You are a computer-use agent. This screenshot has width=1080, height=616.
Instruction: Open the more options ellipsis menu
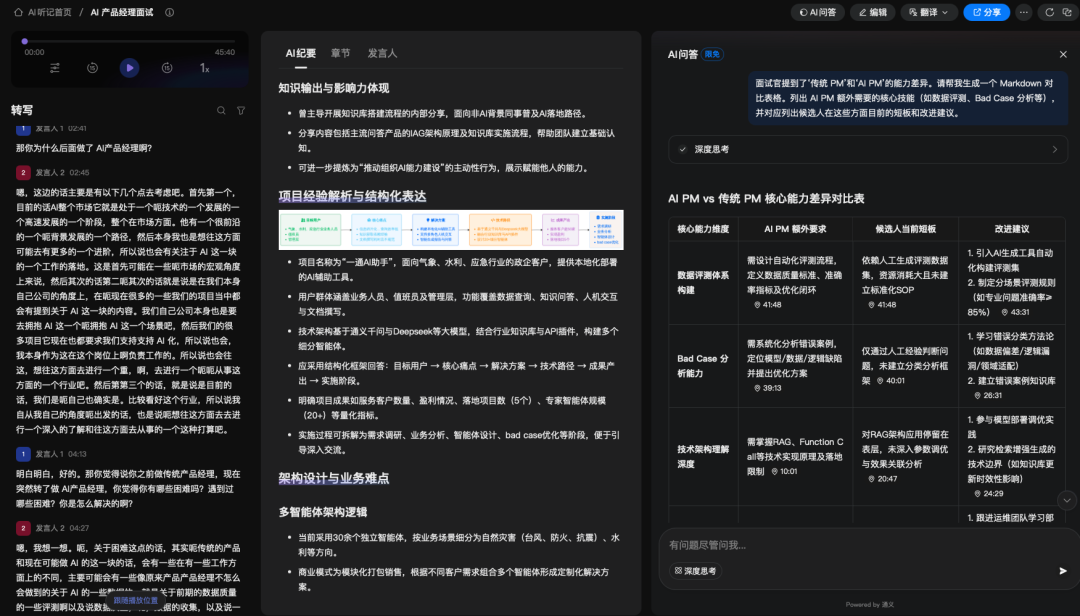[x=1024, y=12]
